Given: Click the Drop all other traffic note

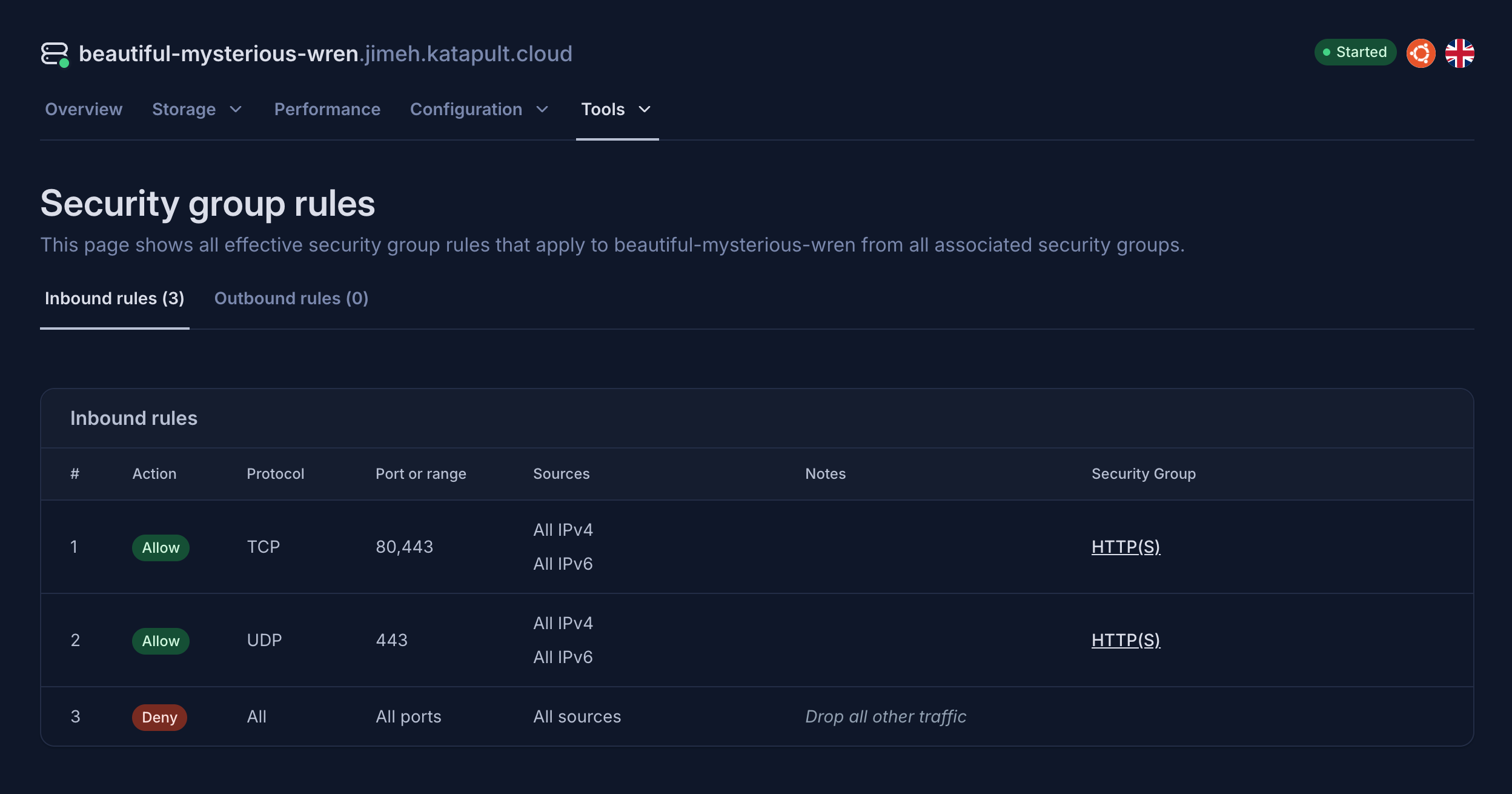Looking at the screenshot, I should pyautogui.click(x=885, y=716).
